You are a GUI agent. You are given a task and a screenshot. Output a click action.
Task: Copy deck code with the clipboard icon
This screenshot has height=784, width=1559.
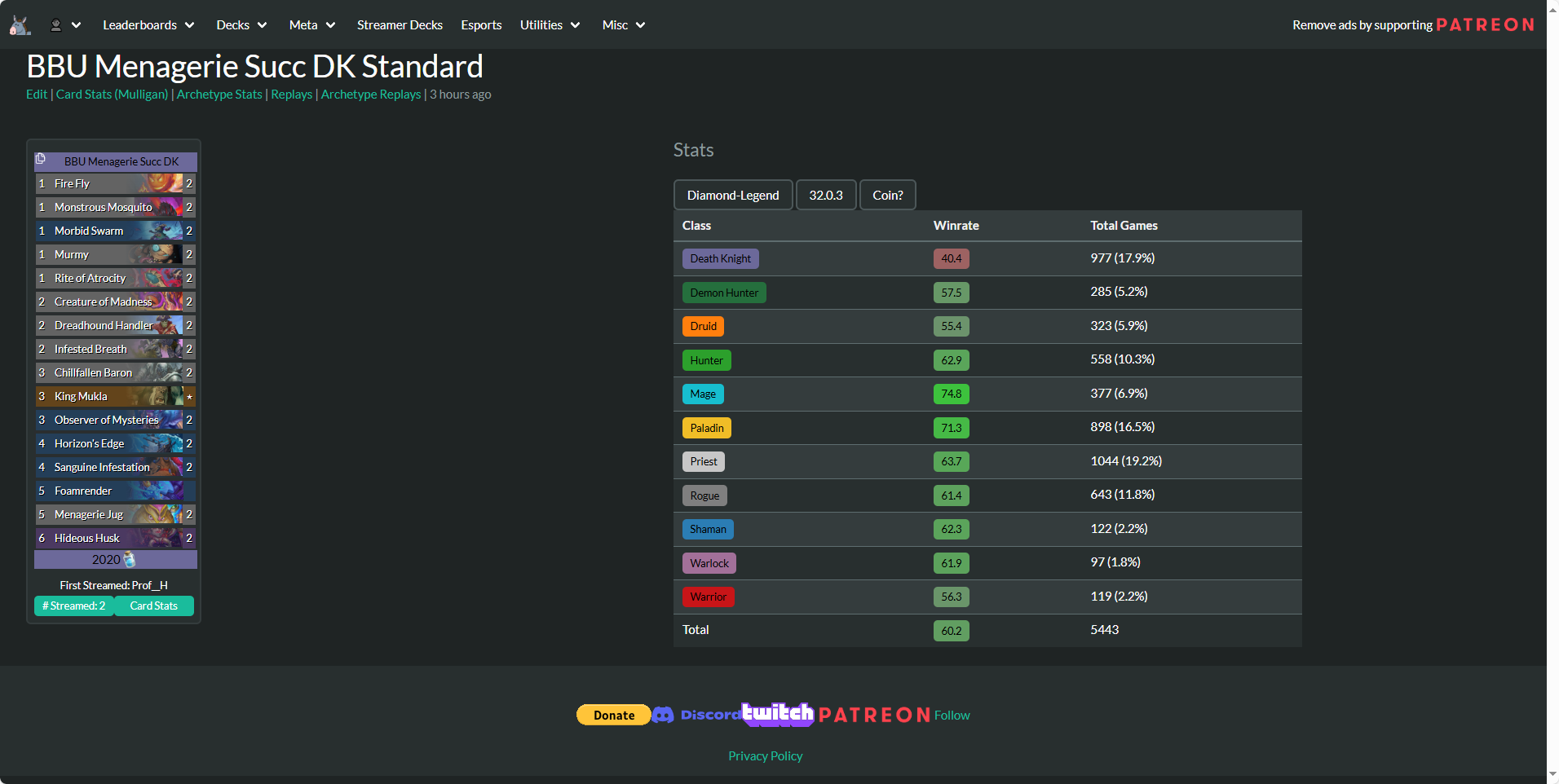tap(41, 159)
